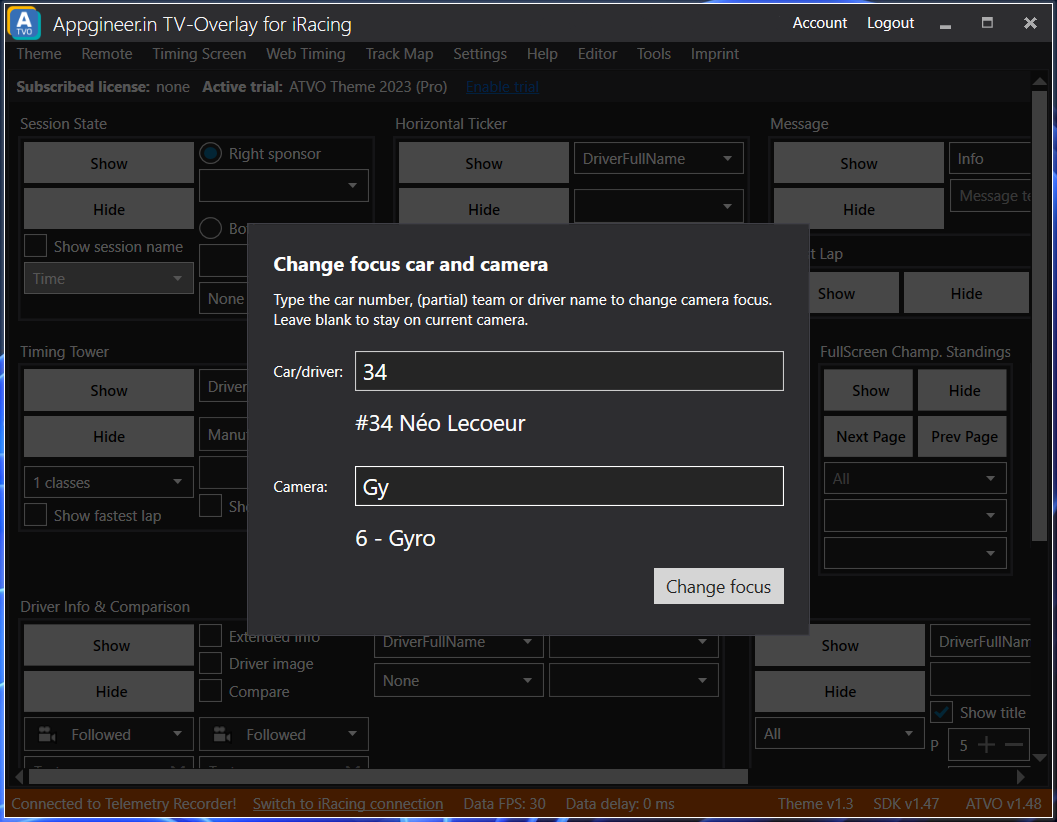Open the lowest empty dropdown in Champ. Standings
The height and width of the screenshot is (822, 1057).
915,553
